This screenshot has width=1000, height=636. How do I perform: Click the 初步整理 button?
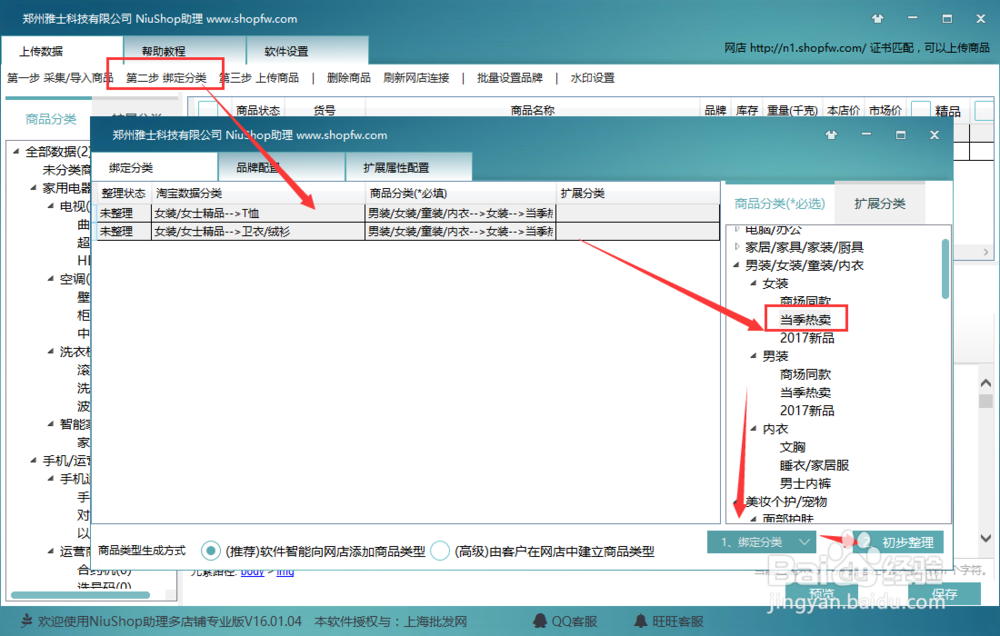900,542
